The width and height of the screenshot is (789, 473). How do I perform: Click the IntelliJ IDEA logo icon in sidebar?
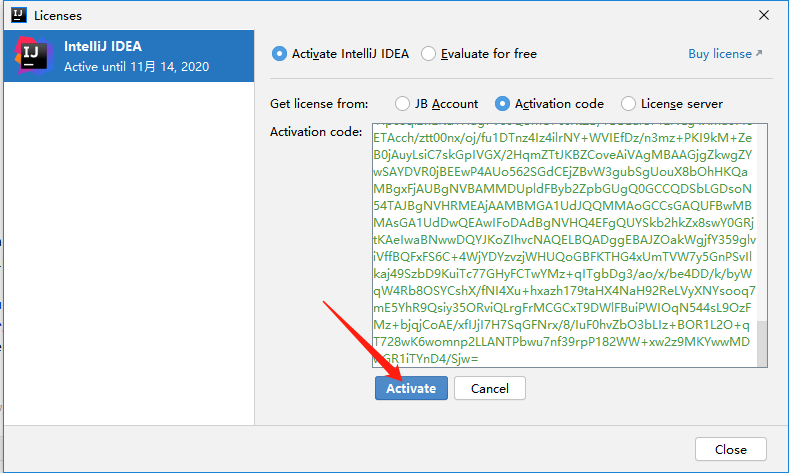[33, 56]
